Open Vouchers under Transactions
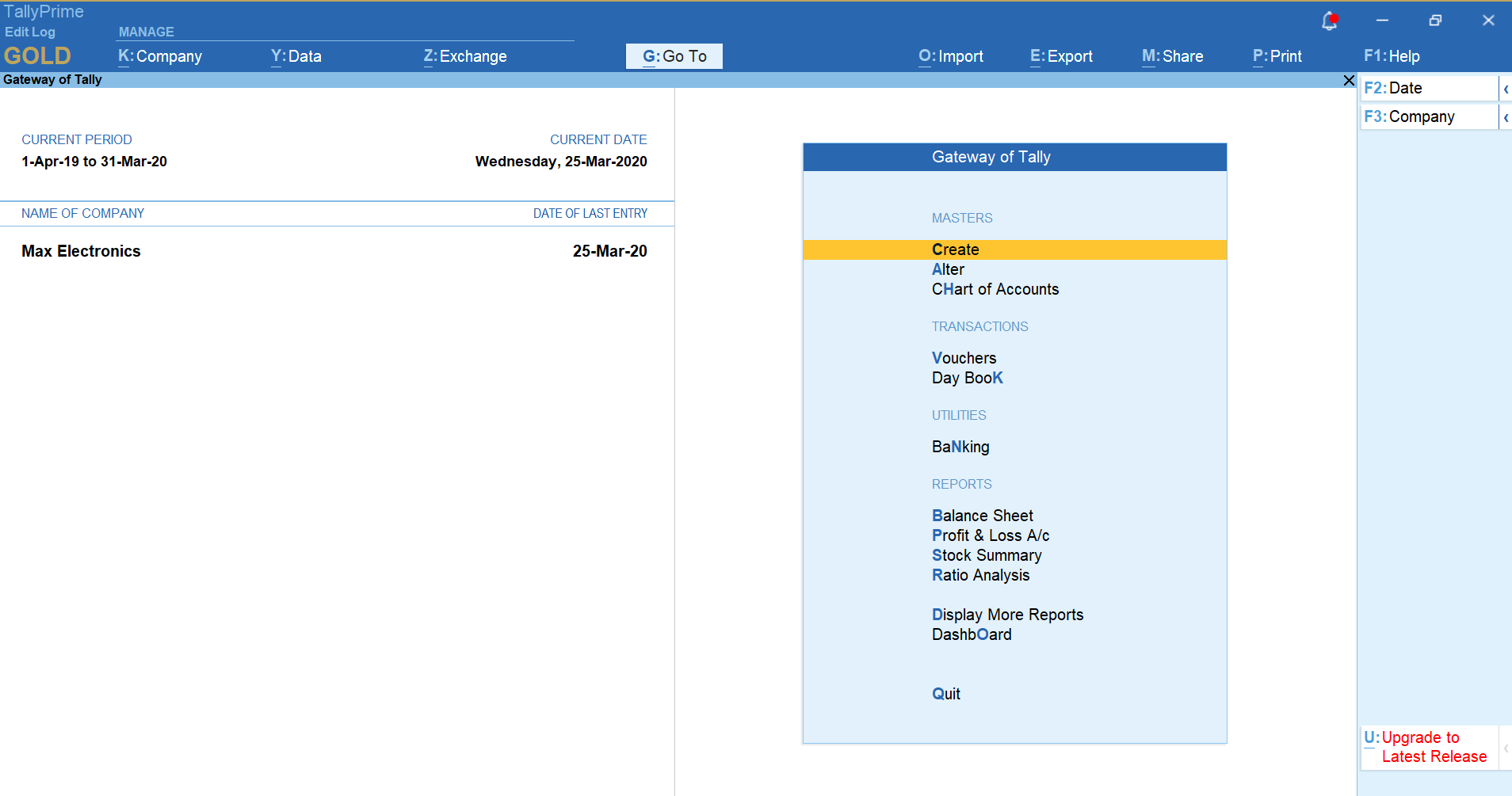 click(964, 358)
